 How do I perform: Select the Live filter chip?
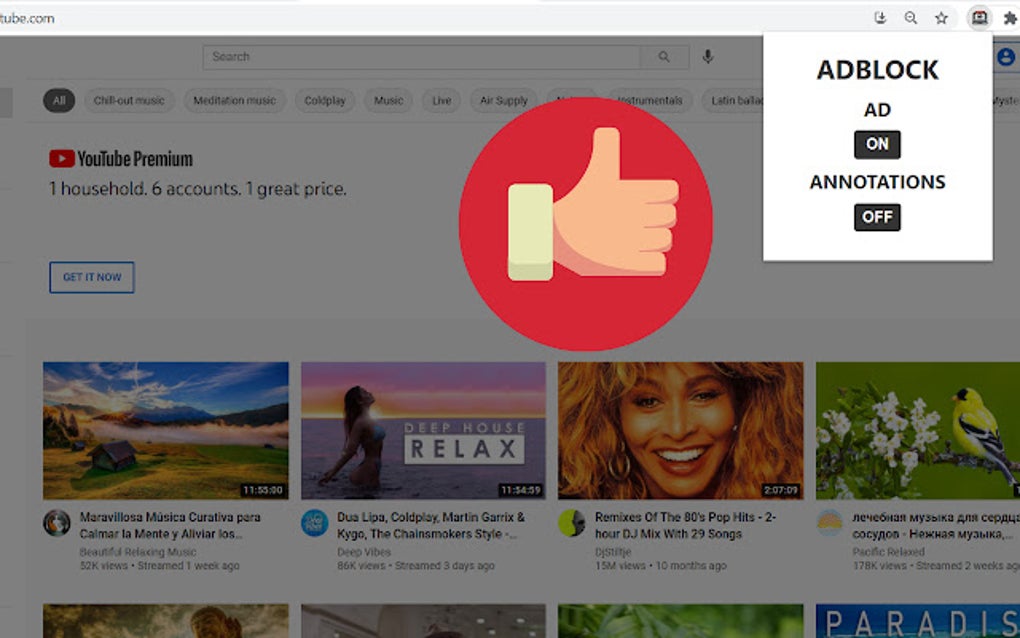click(x=440, y=100)
